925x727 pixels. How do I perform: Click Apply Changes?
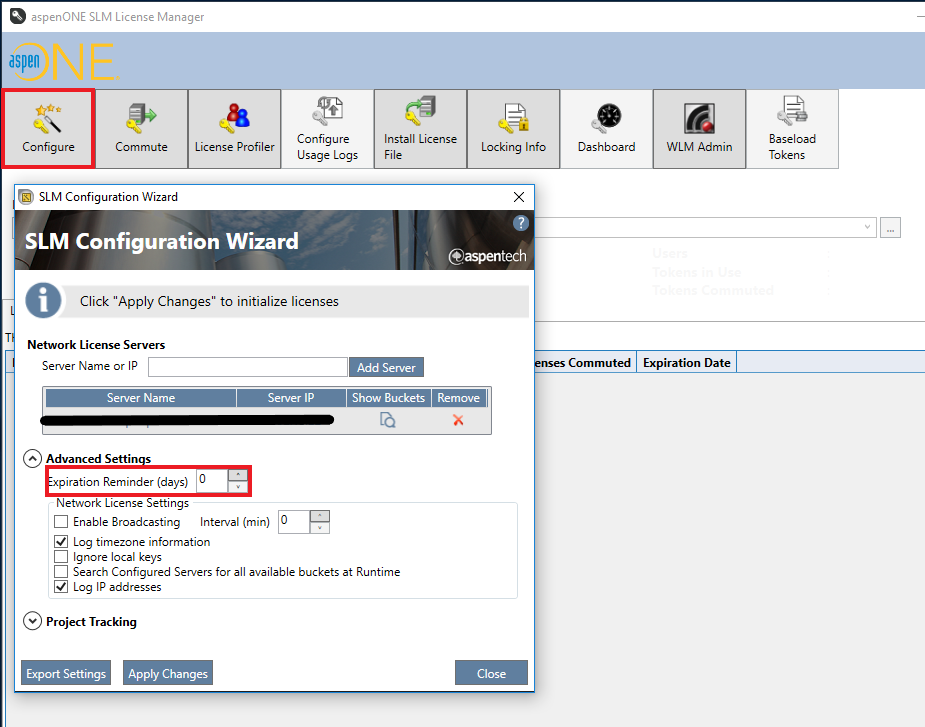[168, 673]
